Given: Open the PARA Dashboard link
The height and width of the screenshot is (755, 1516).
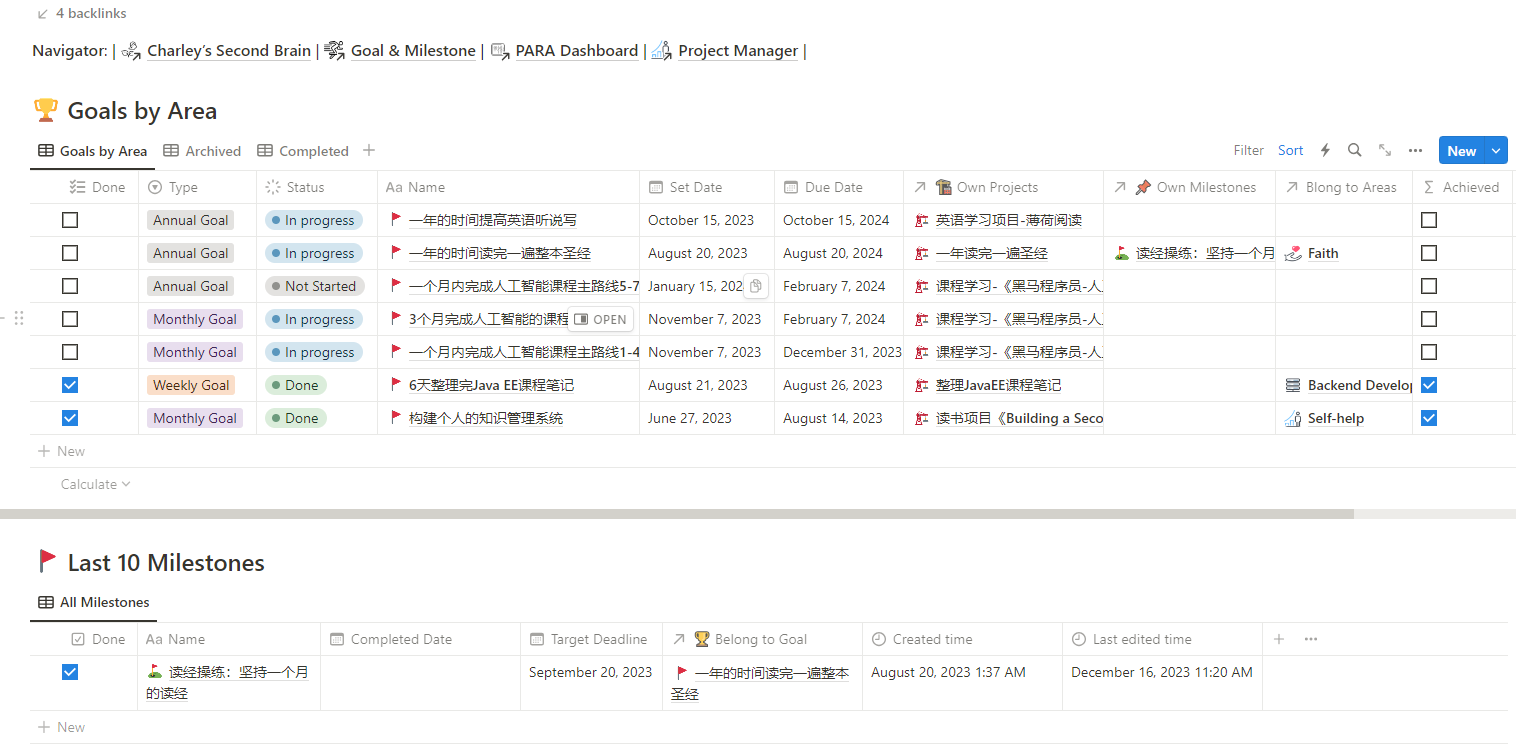Looking at the screenshot, I should [x=576, y=51].
